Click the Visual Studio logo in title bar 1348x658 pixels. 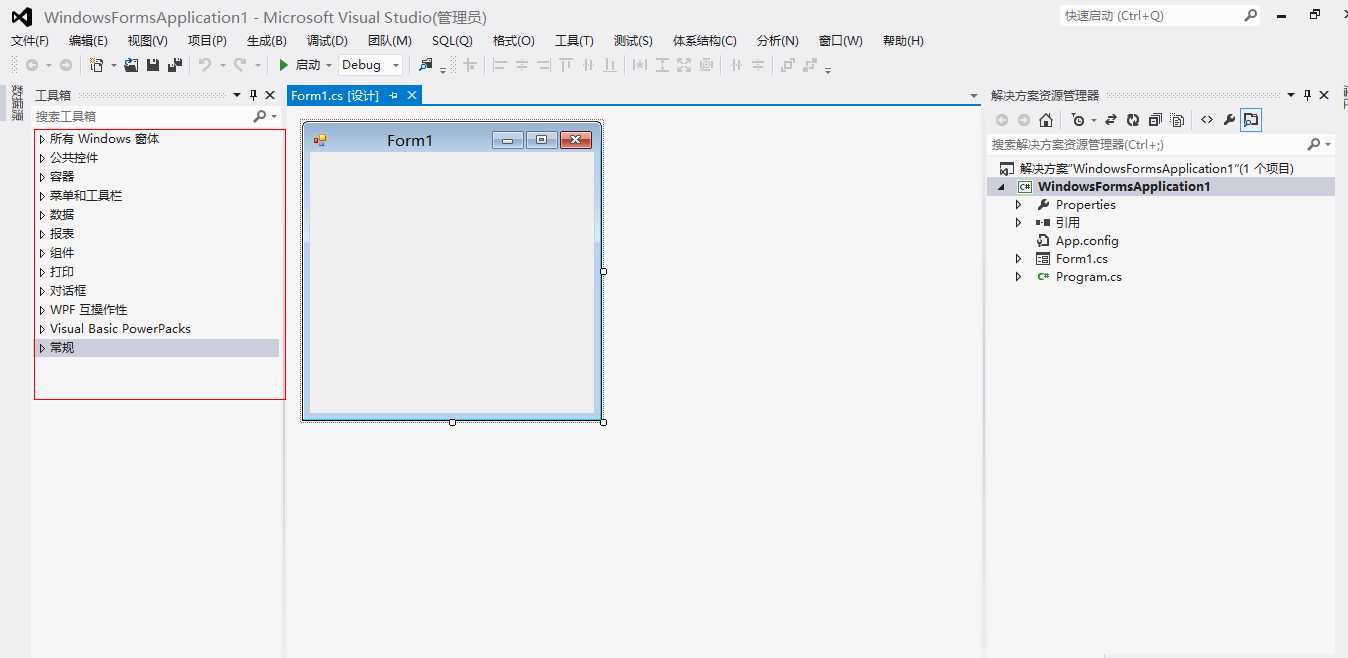[x=21, y=17]
